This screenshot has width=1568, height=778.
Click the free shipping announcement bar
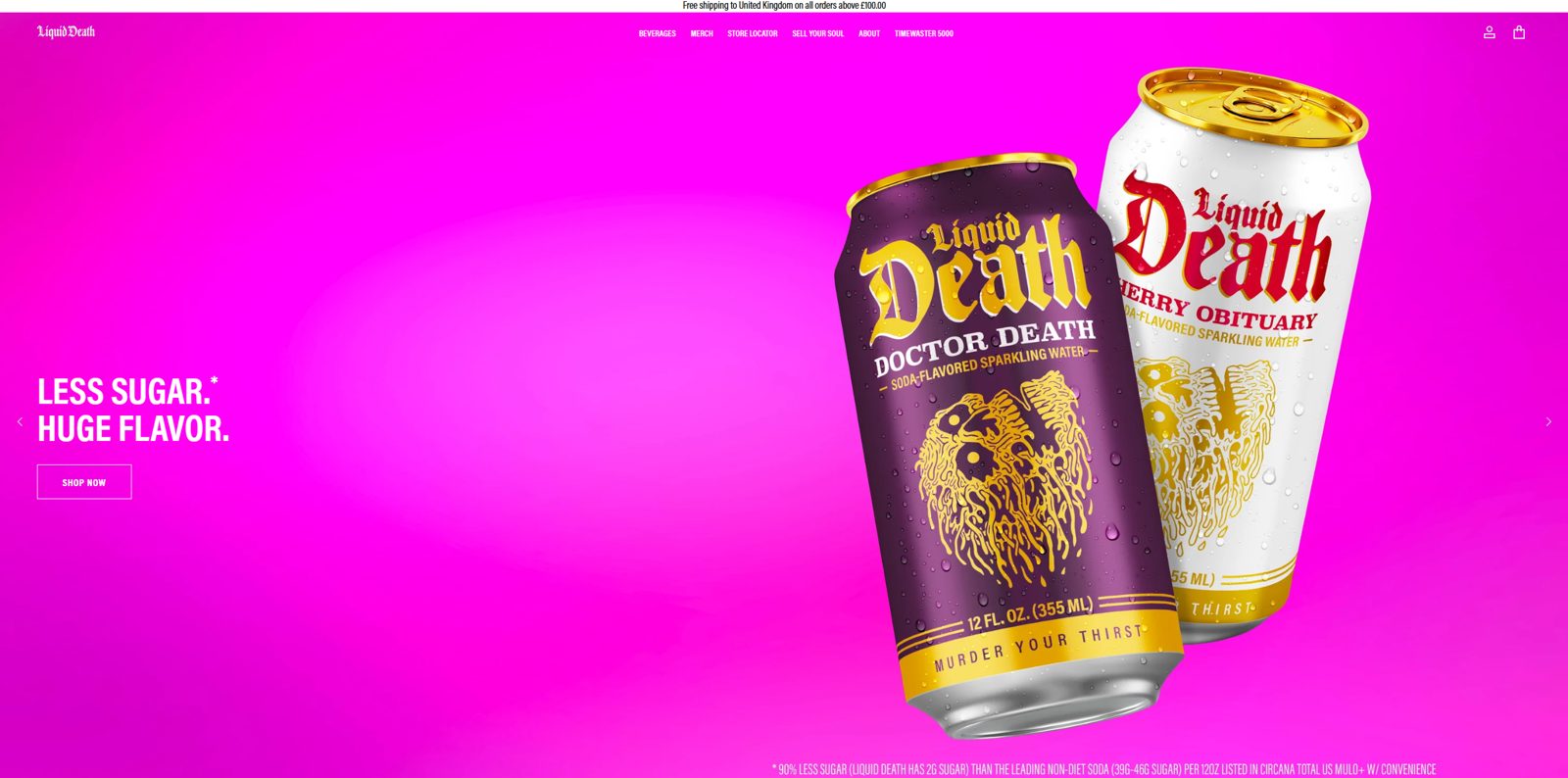tap(784, 6)
